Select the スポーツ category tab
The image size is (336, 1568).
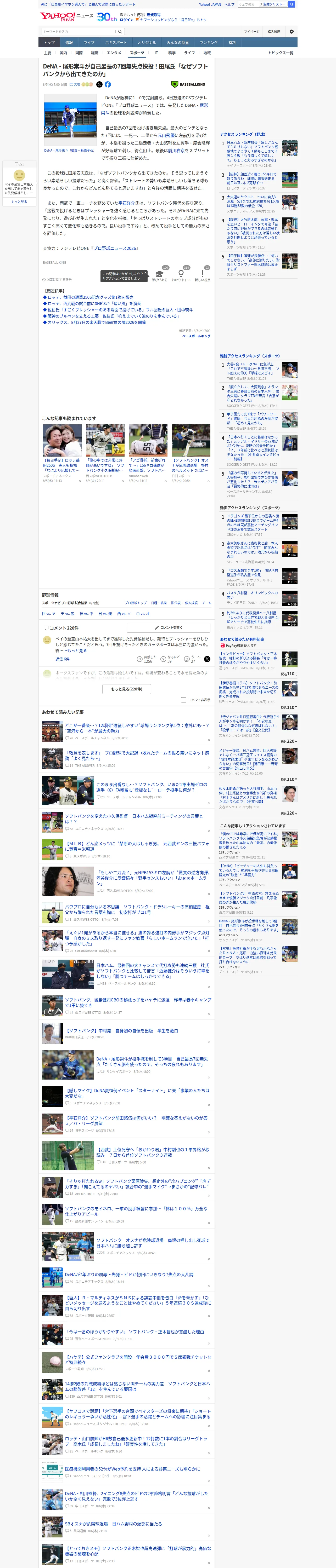(x=137, y=53)
